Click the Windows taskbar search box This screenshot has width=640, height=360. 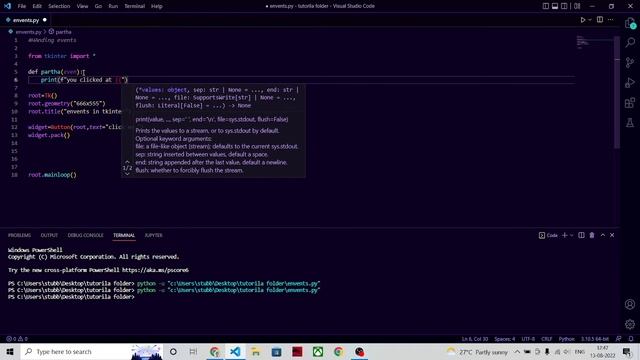coord(91,351)
